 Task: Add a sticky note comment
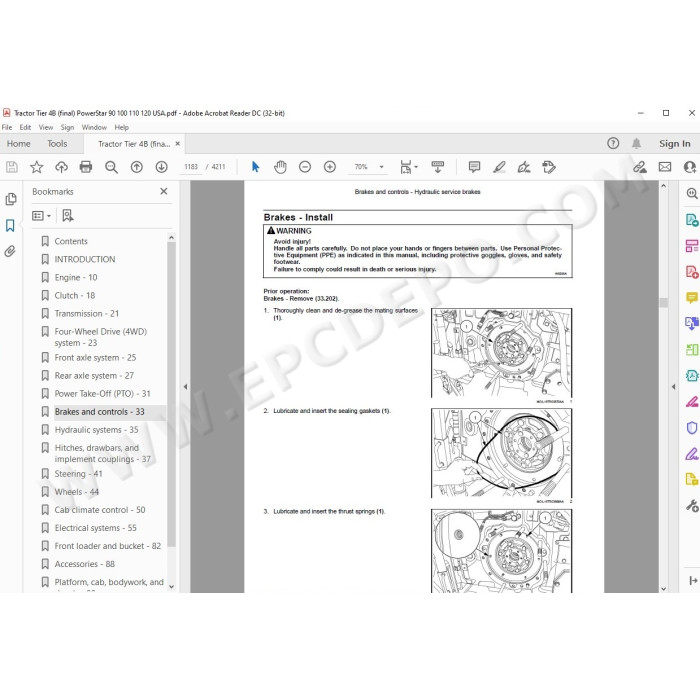click(474, 167)
